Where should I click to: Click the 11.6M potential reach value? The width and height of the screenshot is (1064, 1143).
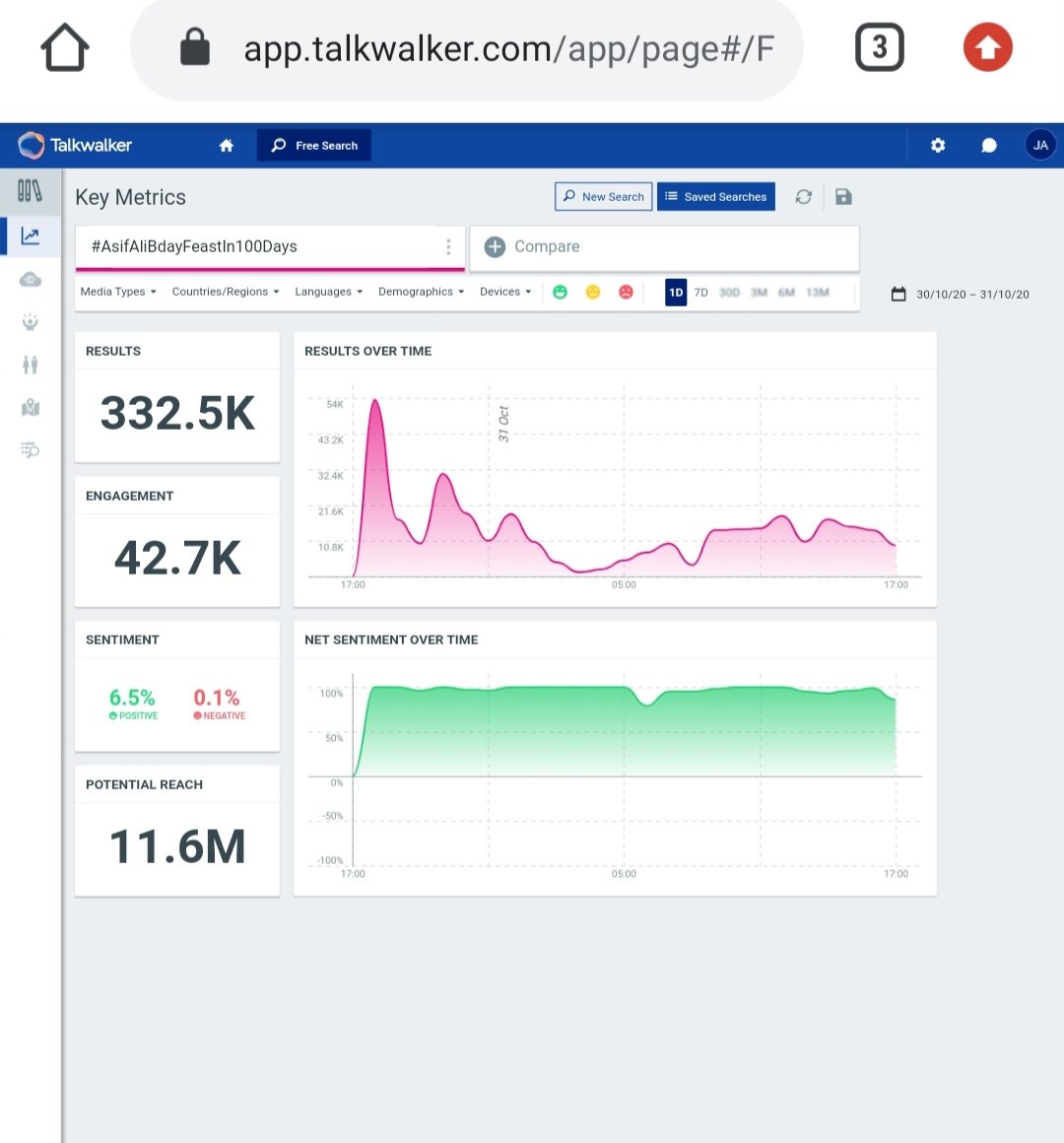177,847
